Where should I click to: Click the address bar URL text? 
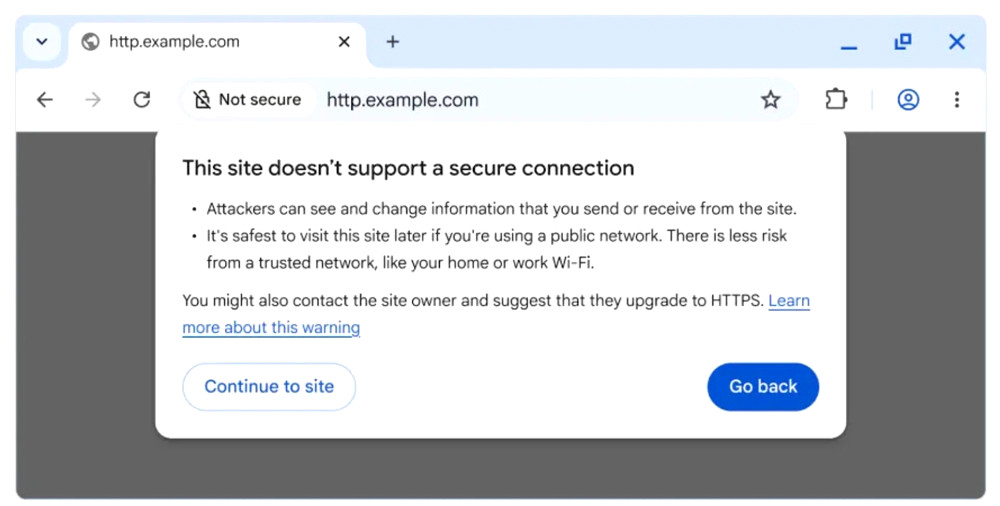(x=403, y=100)
